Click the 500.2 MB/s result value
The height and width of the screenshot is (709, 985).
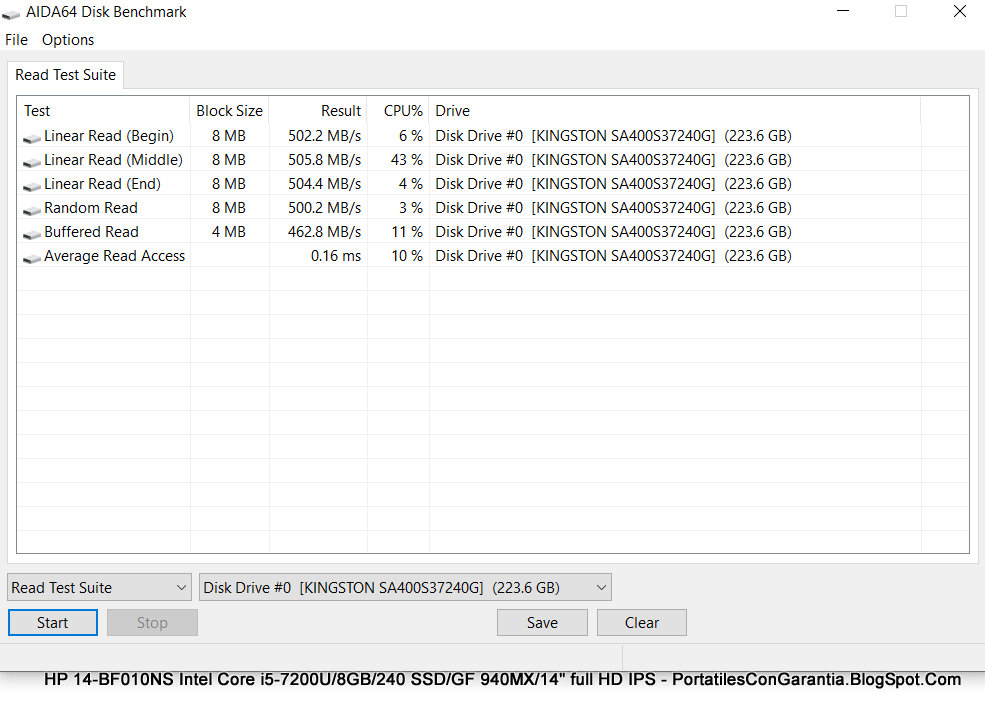[x=324, y=208]
